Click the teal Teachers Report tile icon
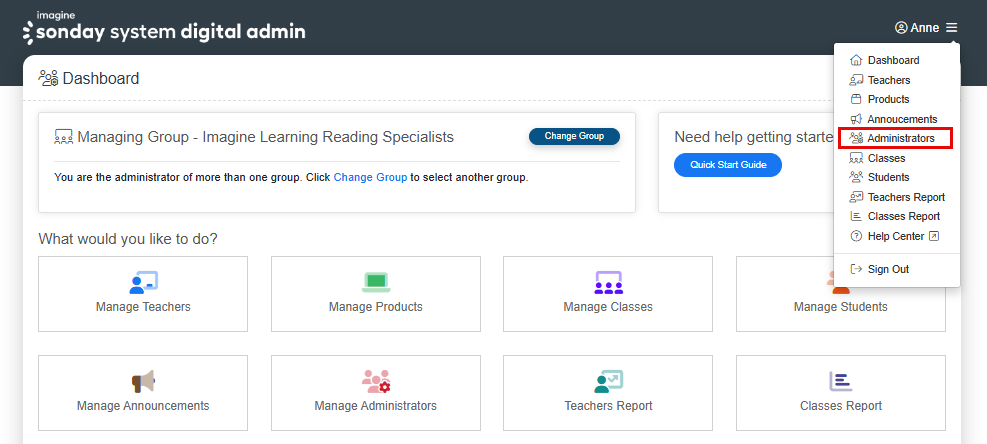This screenshot has height=444, width=987. tap(608, 381)
